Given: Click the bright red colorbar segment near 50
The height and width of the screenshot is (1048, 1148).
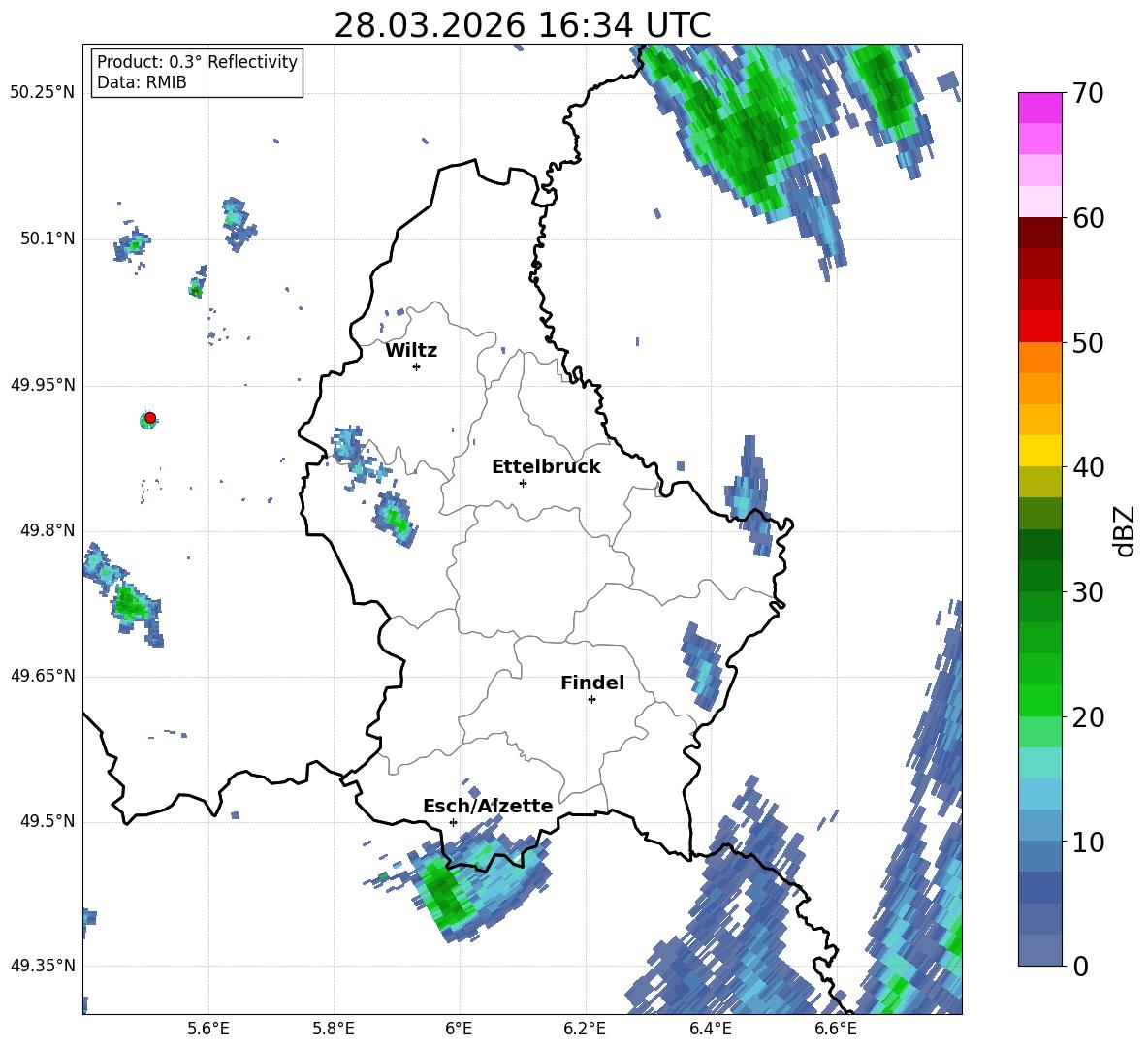Looking at the screenshot, I should point(1039,327).
